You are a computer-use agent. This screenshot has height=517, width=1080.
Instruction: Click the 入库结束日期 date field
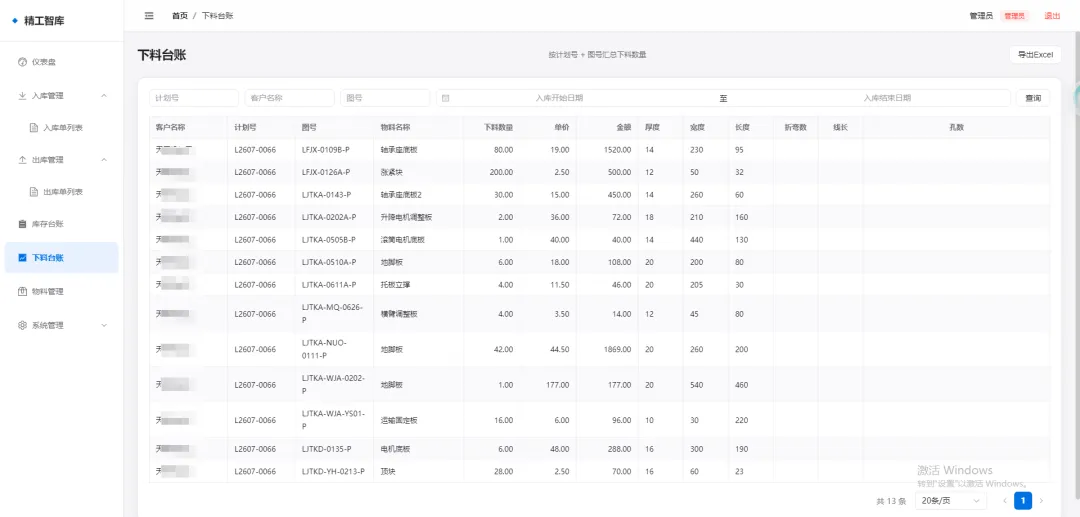point(888,98)
